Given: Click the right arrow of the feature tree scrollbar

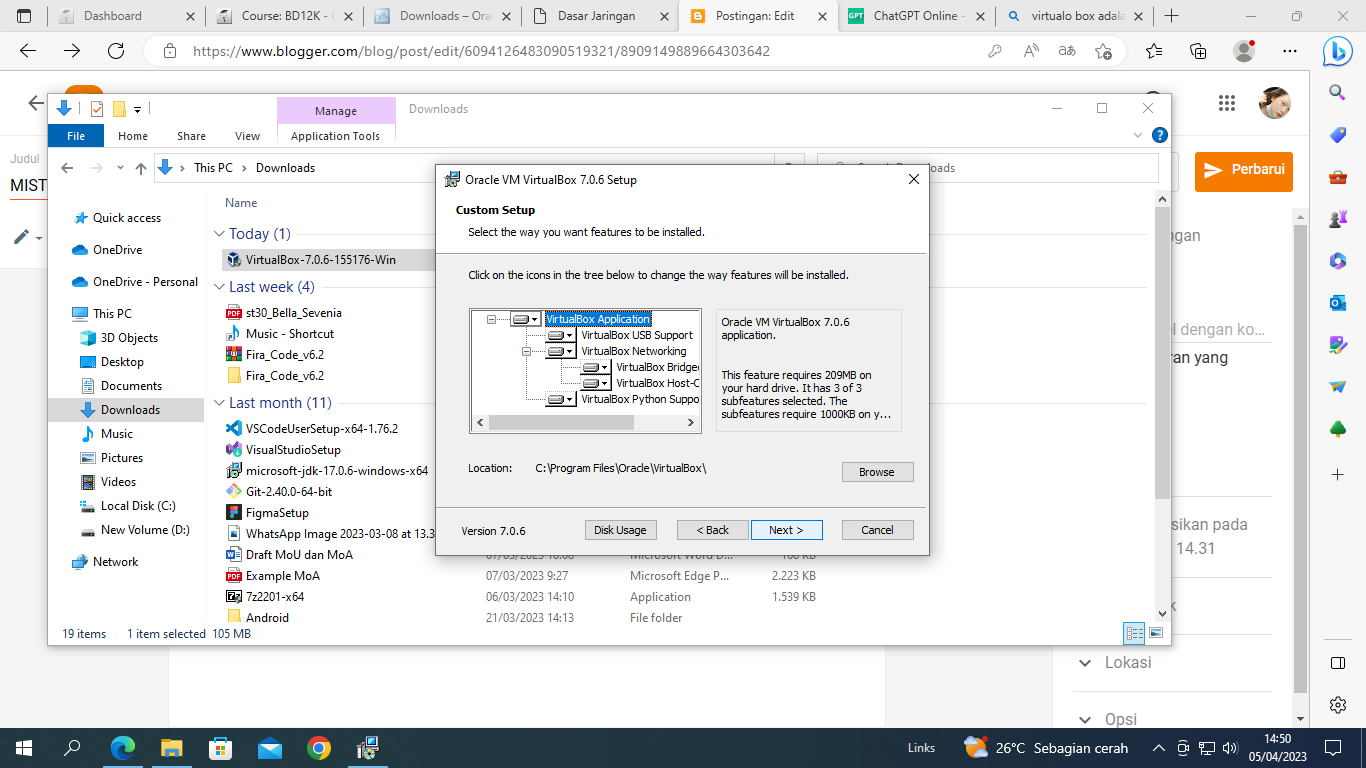Looking at the screenshot, I should coord(691,423).
